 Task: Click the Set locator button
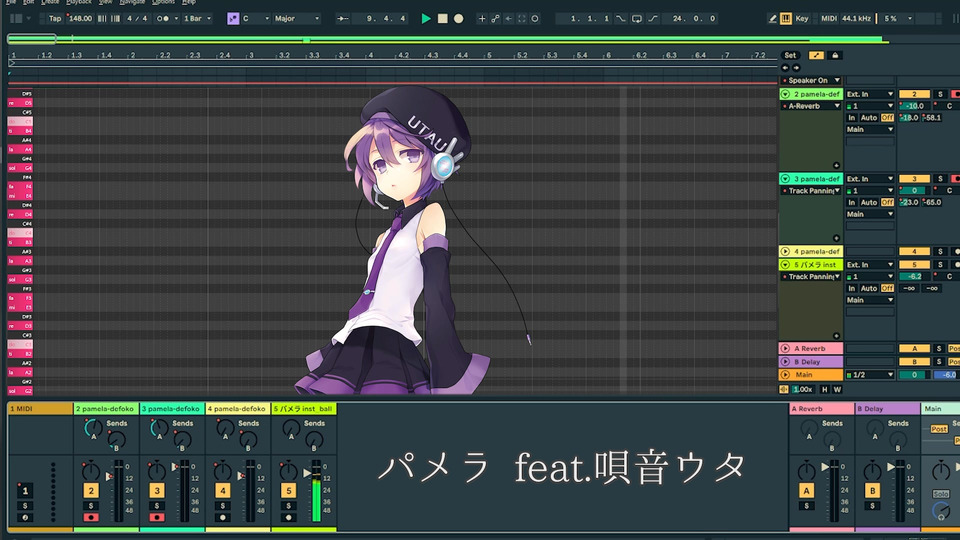[x=790, y=55]
